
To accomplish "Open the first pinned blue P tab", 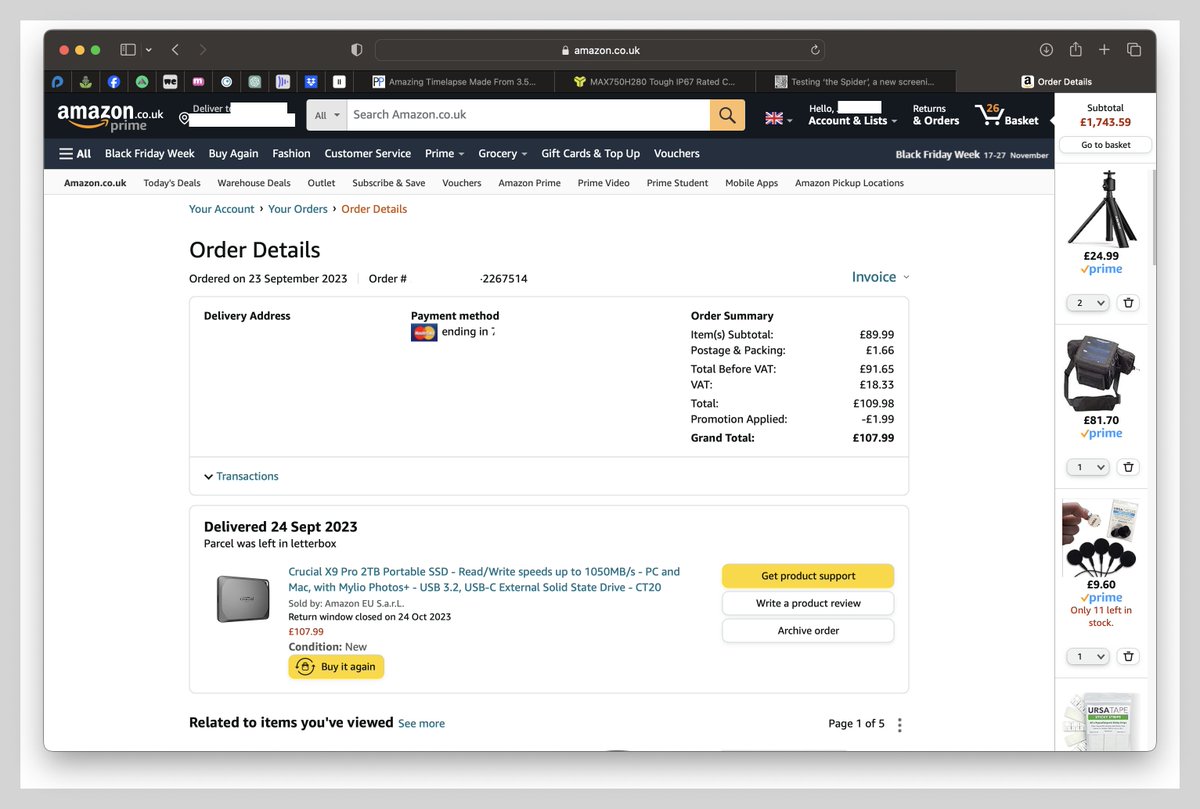I will point(58,81).
